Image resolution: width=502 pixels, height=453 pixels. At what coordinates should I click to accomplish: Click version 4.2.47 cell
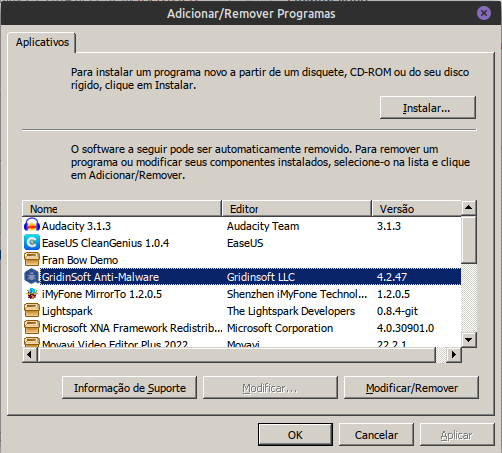tap(392, 277)
